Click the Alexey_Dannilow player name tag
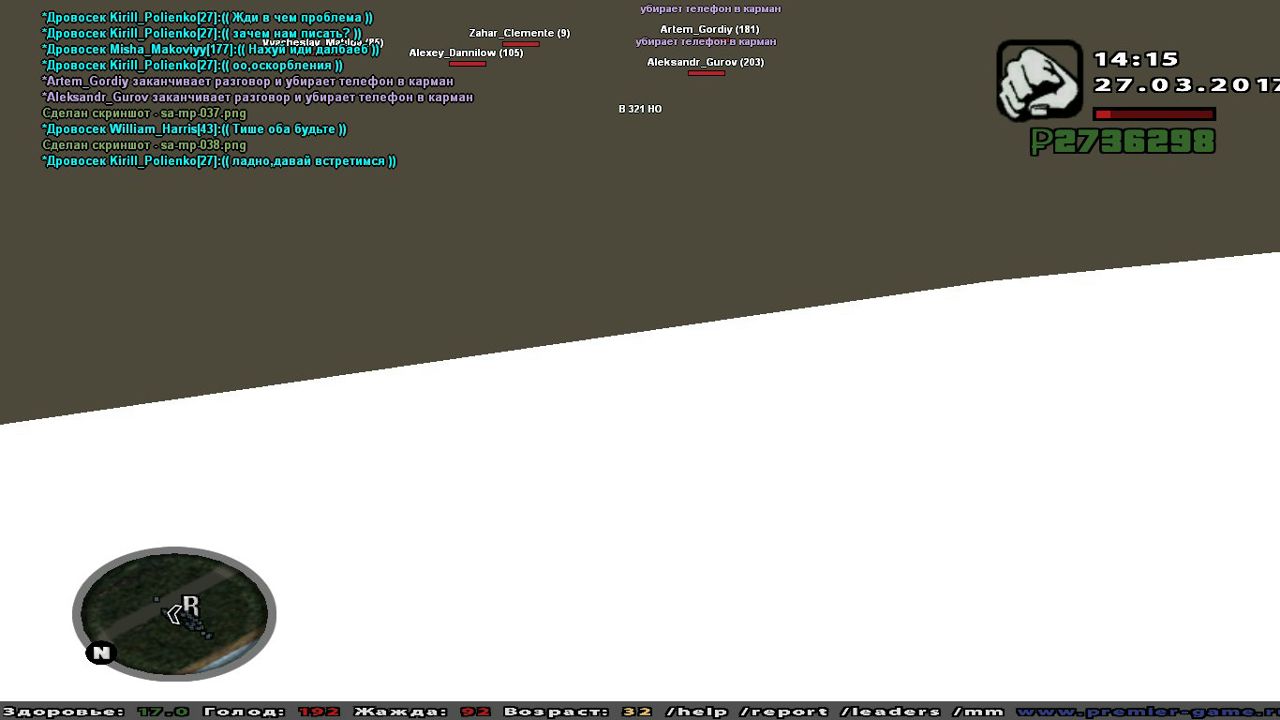This screenshot has height=720, width=1280. click(x=466, y=53)
